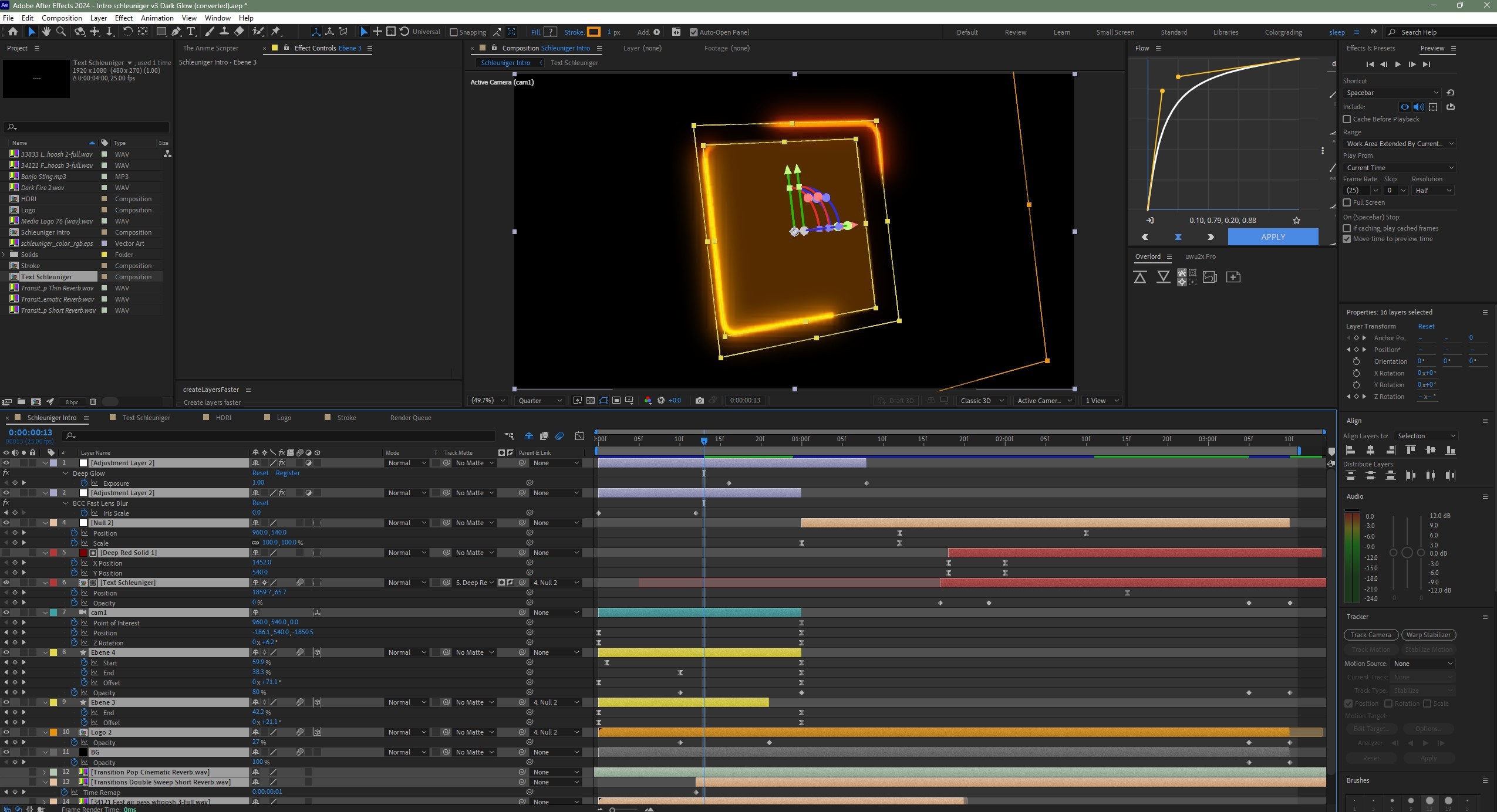
Task: Click the APPLY button in Flow
Action: tap(1272, 237)
